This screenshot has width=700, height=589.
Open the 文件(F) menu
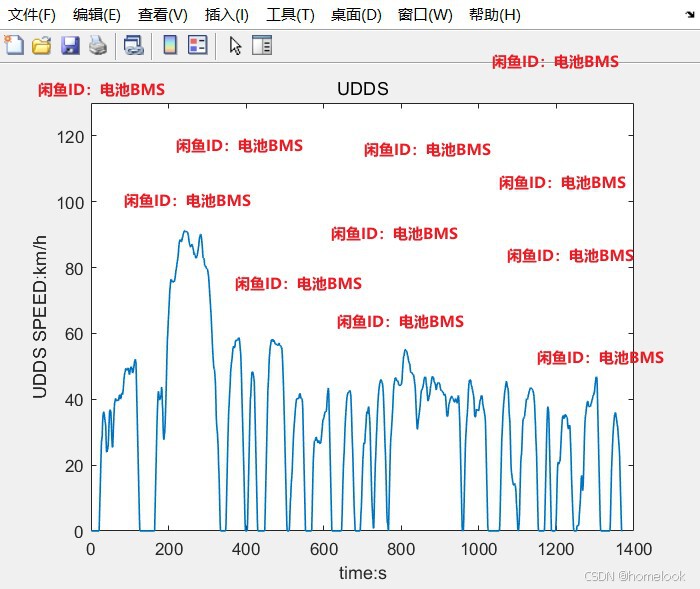tap(32, 15)
